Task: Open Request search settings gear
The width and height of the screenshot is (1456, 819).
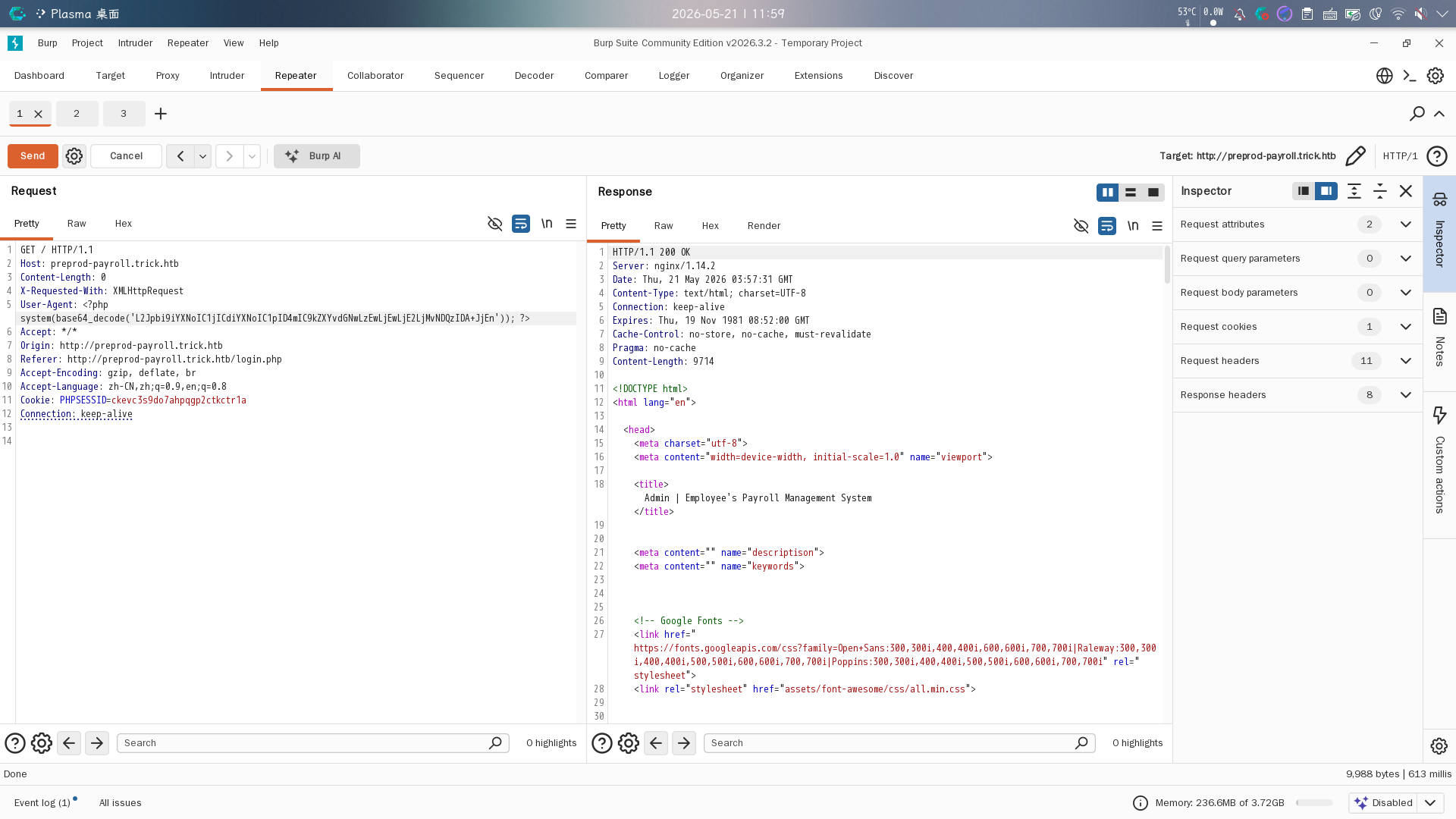Action: click(x=42, y=743)
